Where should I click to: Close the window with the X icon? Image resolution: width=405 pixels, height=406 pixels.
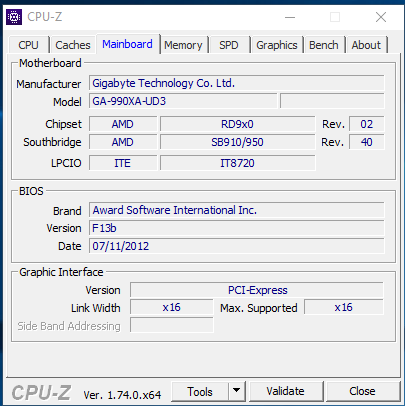381,17
